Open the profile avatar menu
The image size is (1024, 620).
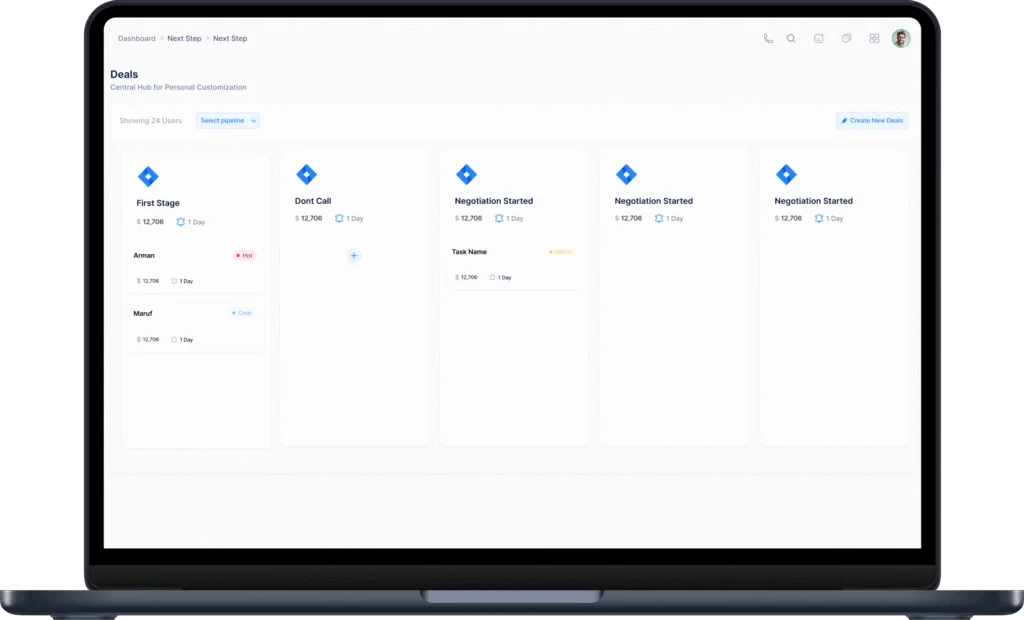900,38
